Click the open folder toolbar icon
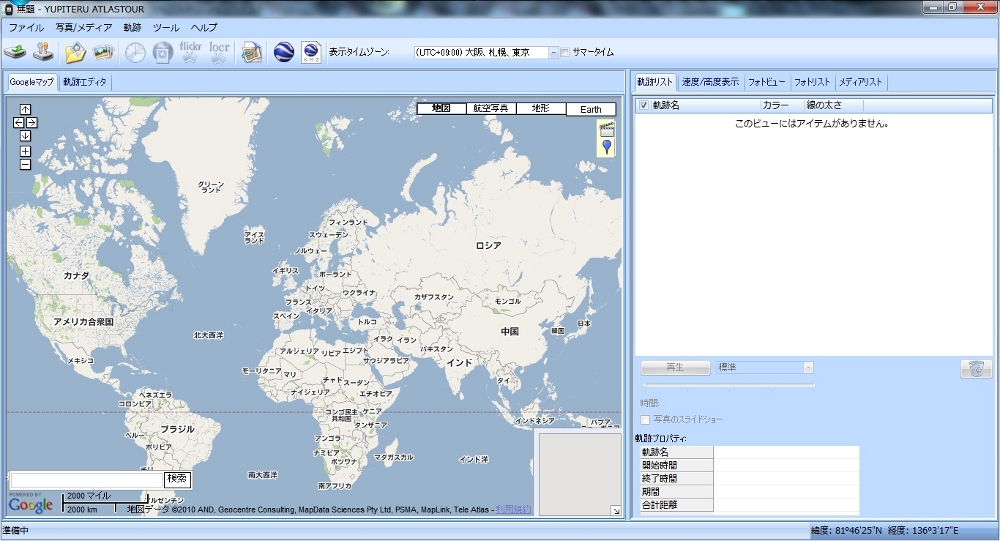This screenshot has height=541, width=1000. pyautogui.click(x=74, y=53)
